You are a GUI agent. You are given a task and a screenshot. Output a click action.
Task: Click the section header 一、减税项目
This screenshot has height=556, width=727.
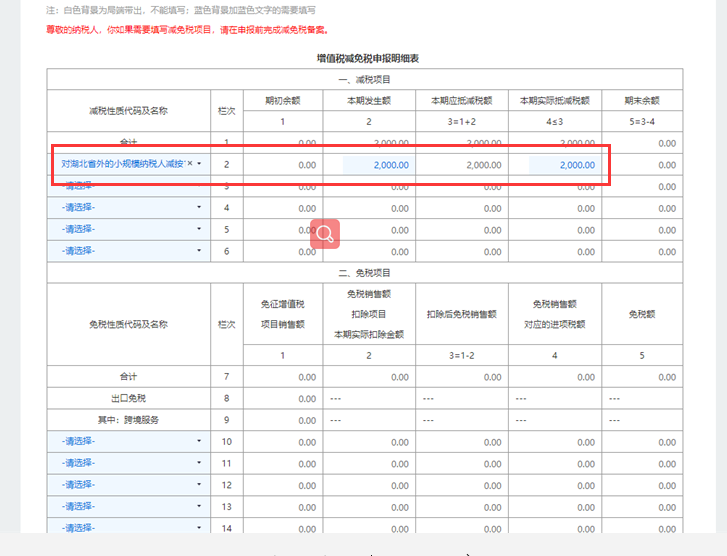[364, 80]
